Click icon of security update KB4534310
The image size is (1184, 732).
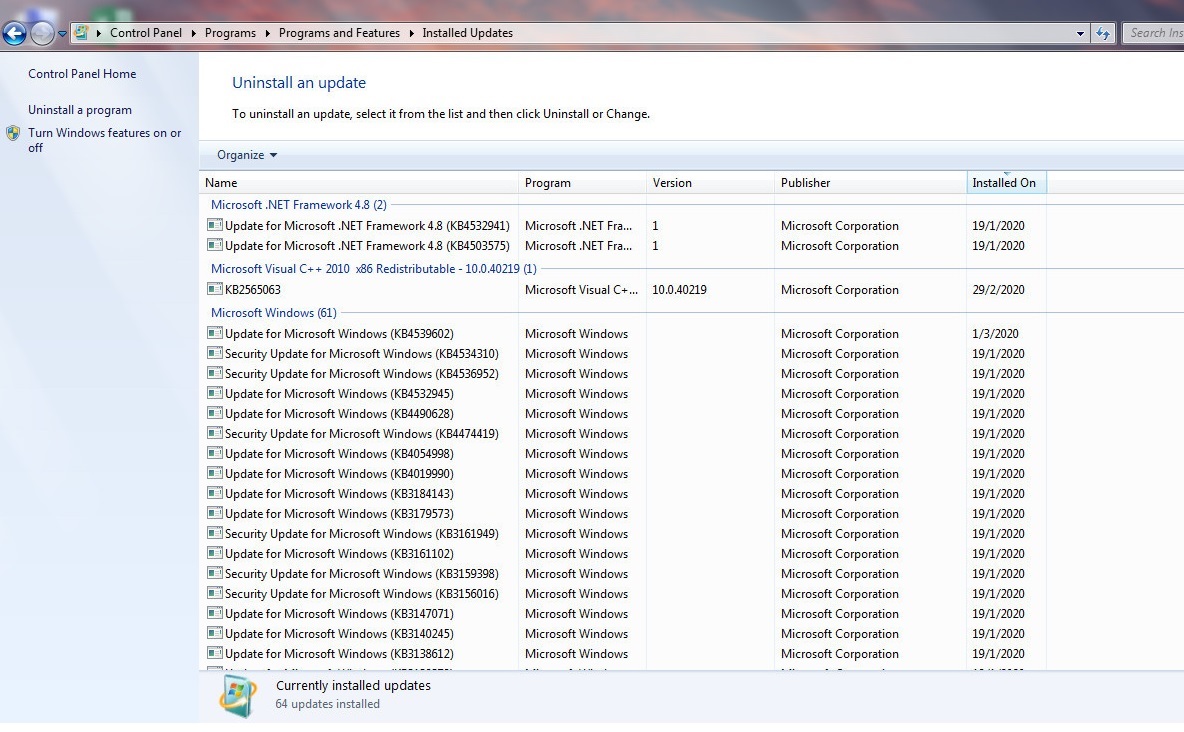tap(214, 353)
